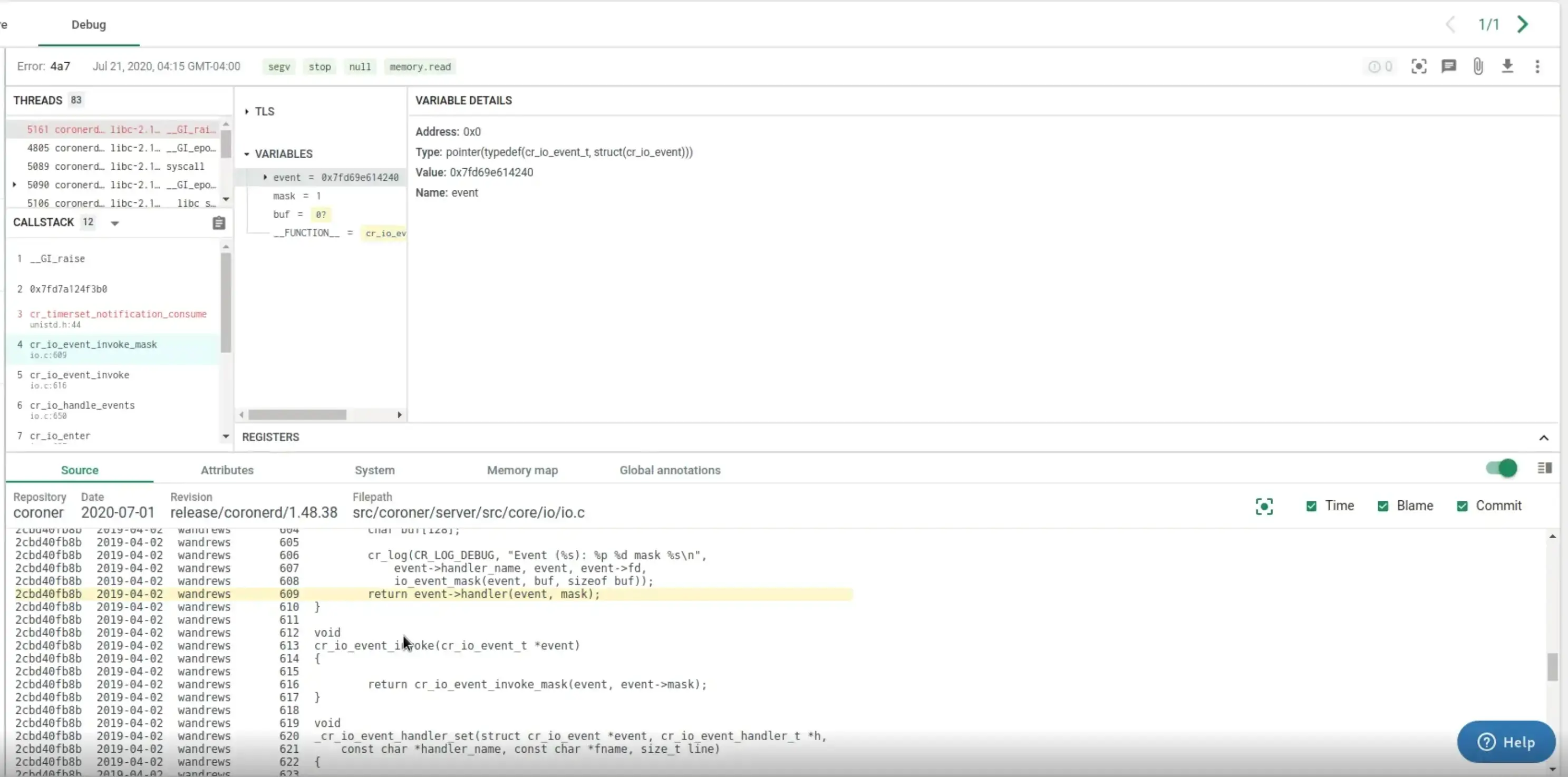
Task: Switch to the Memory map tab
Action: [x=521, y=470]
